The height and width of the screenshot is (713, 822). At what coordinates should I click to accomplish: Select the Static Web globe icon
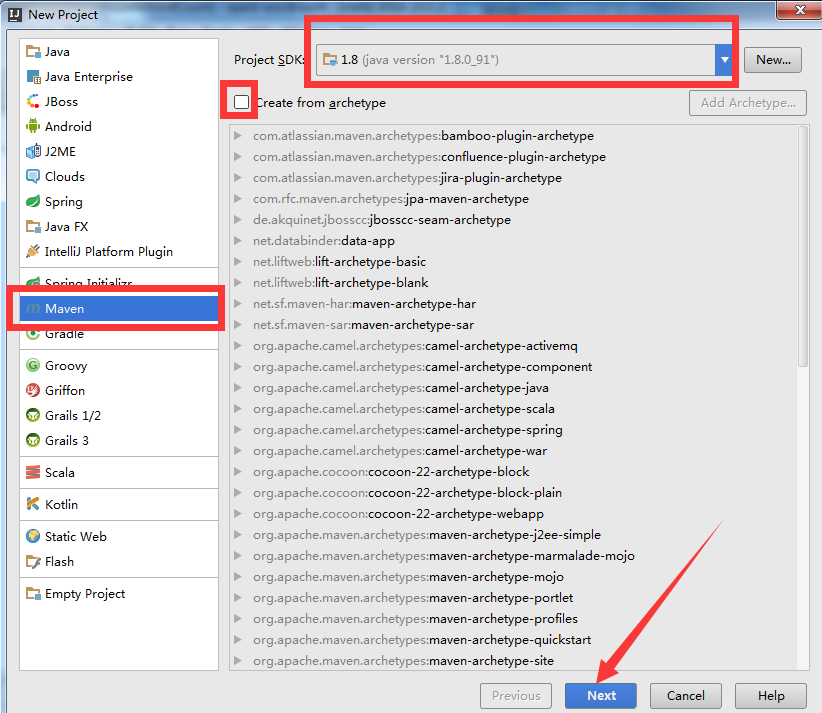point(33,536)
